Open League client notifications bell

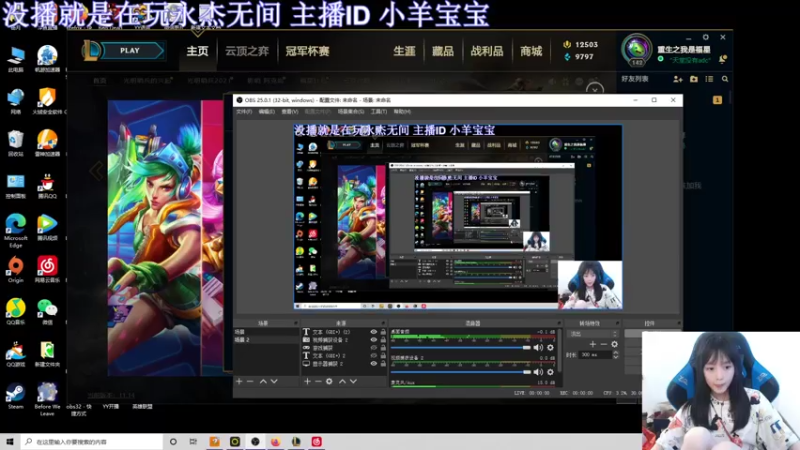point(722,60)
